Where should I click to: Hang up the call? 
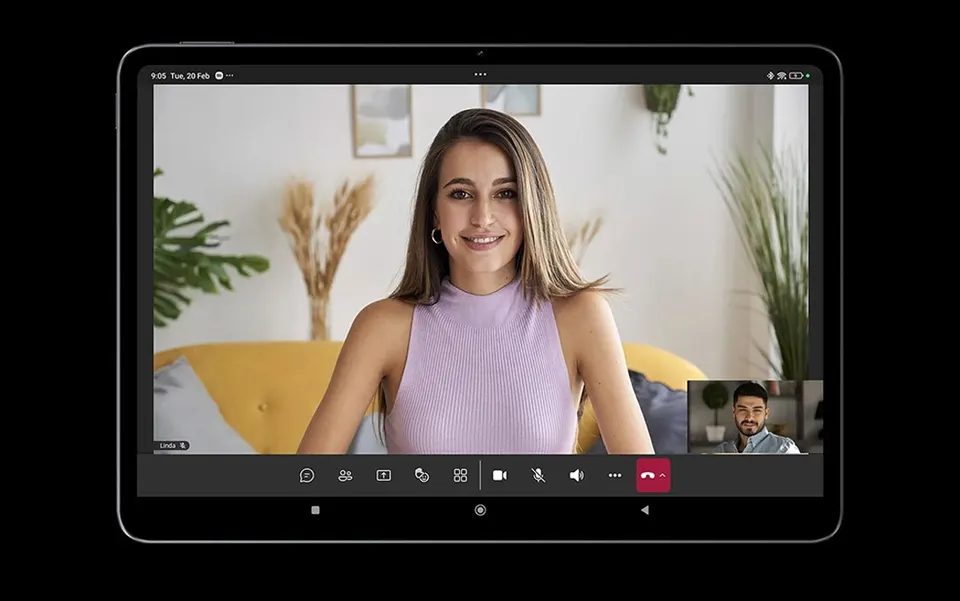[647, 476]
